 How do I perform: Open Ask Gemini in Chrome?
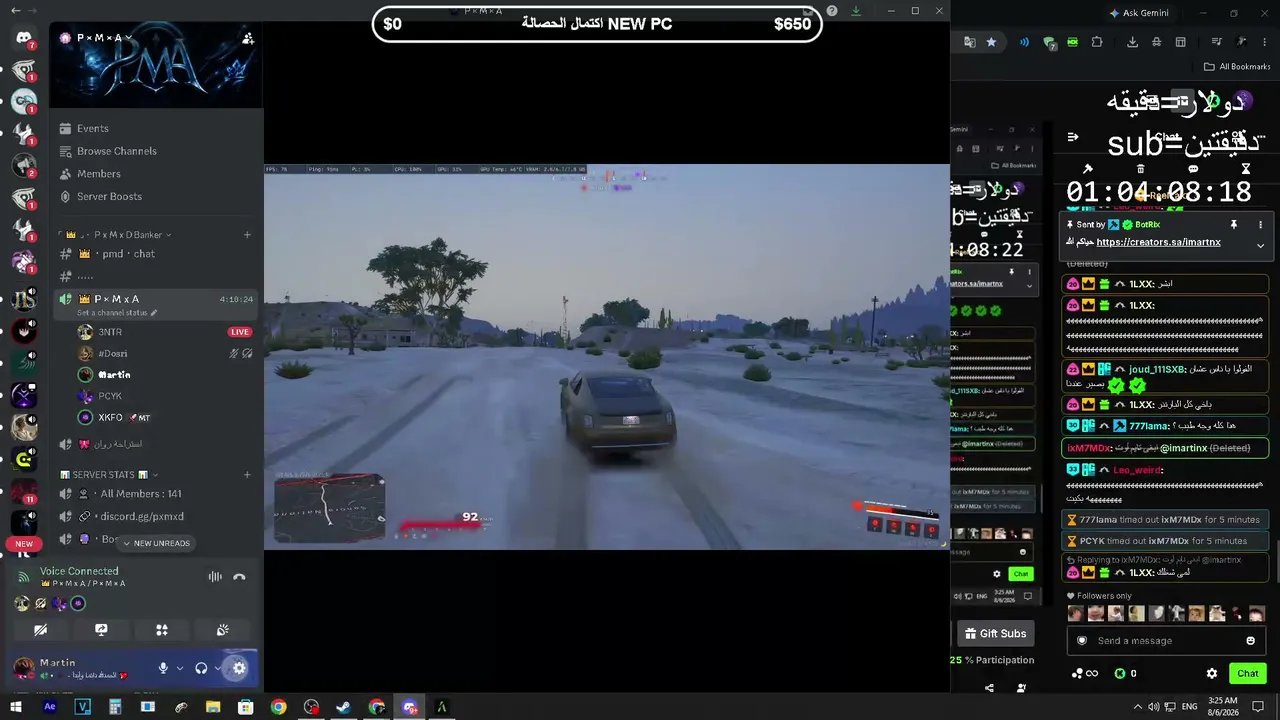pos(1138,13)
